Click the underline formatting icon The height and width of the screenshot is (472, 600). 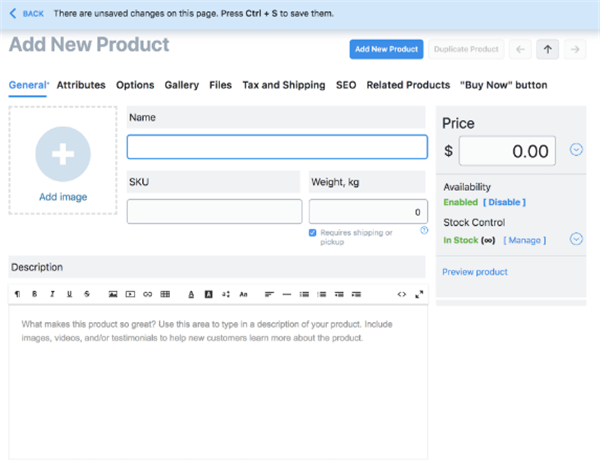tap(69, 294)
